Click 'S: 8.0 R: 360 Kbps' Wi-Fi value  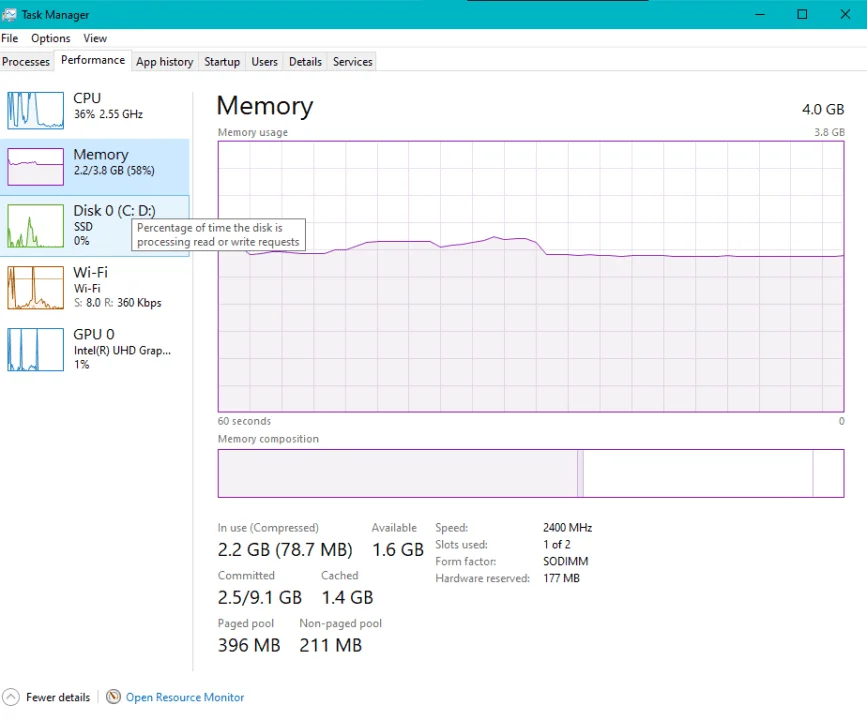(x=118, y=303)
